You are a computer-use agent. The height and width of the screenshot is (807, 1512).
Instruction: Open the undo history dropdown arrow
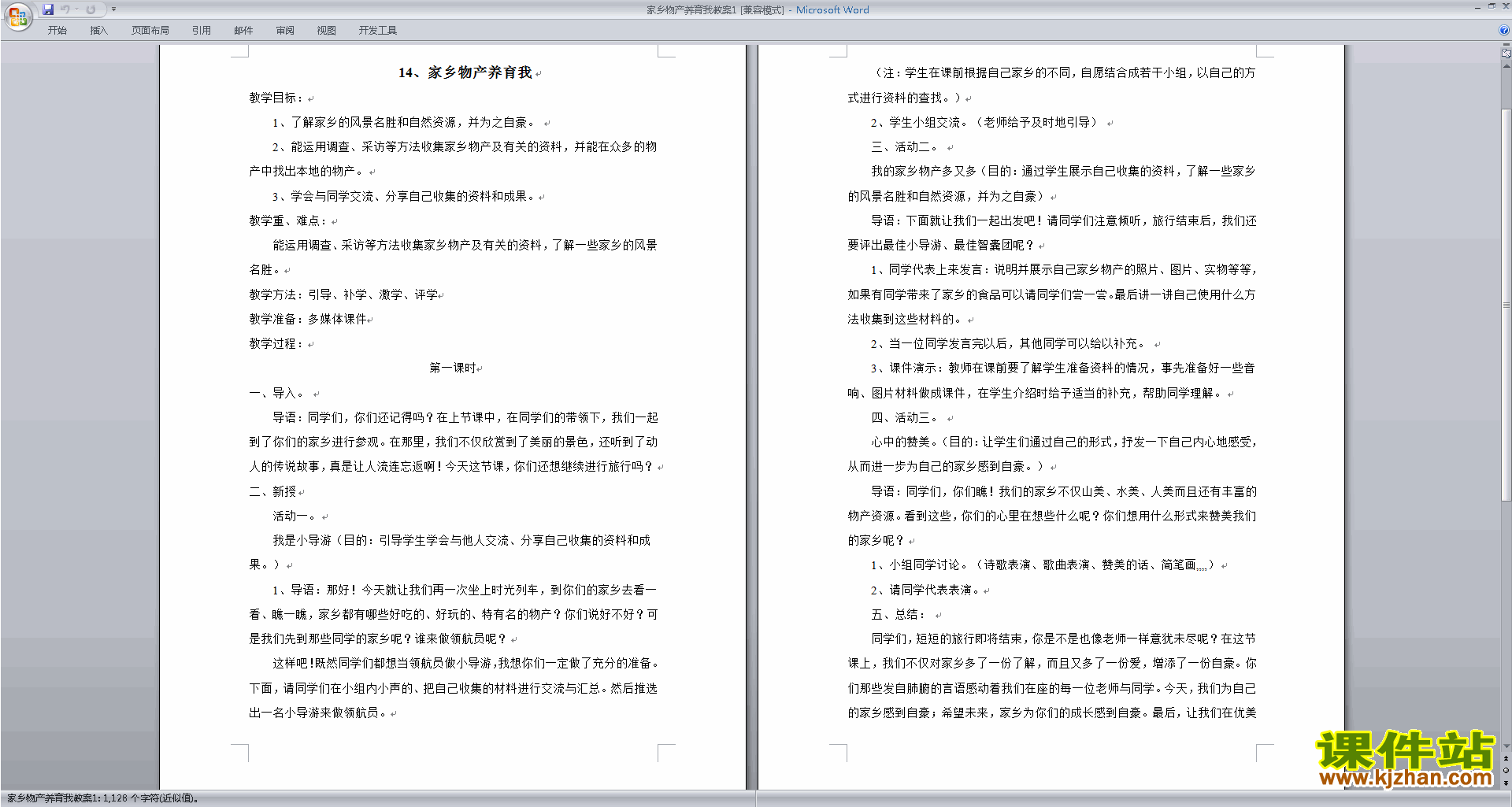(76, 9)
